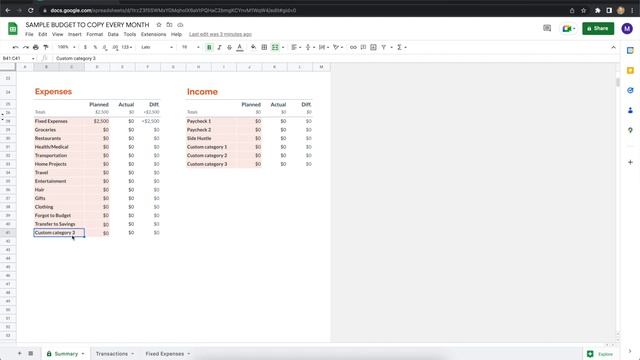The image size is (640, 360).
Task: Increase decimal places
Action: [x=115, y=47]
